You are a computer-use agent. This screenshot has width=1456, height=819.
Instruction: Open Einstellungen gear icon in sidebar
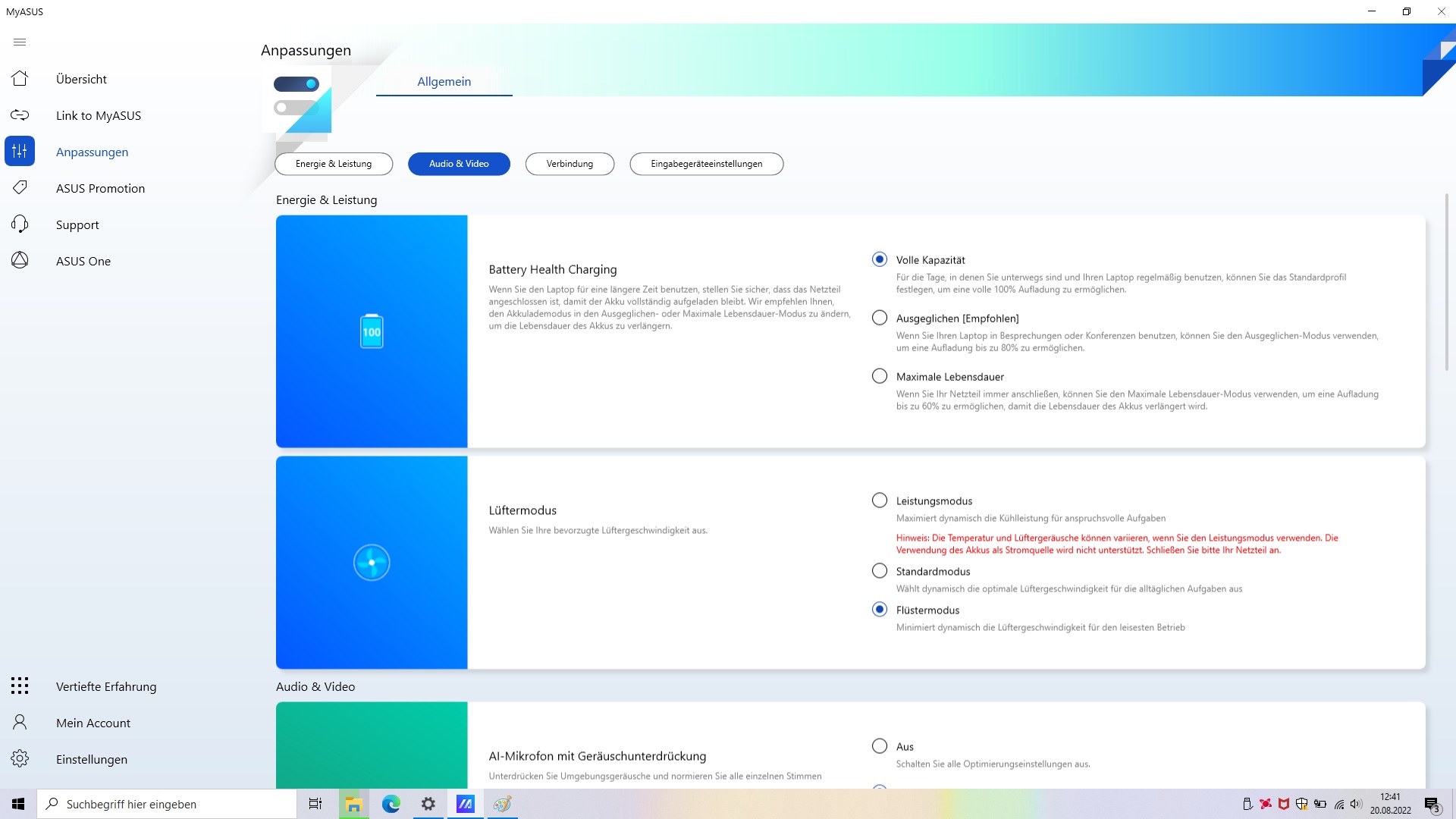pos(20,759)
